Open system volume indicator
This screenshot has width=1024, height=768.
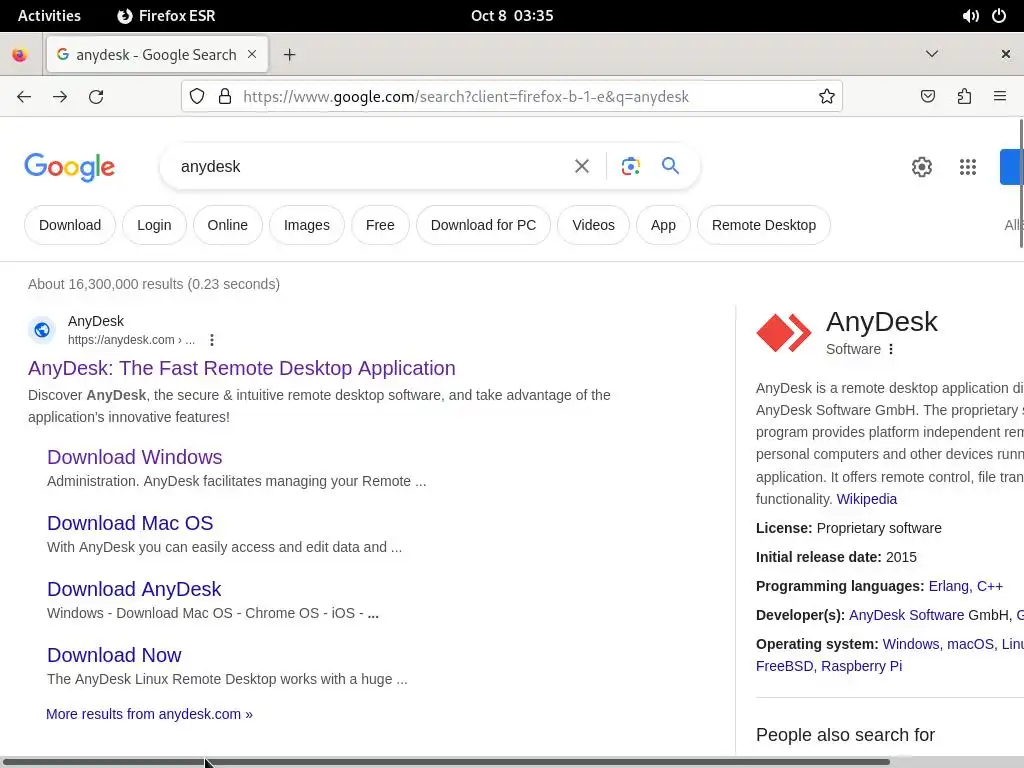click(x=970, y=16)
